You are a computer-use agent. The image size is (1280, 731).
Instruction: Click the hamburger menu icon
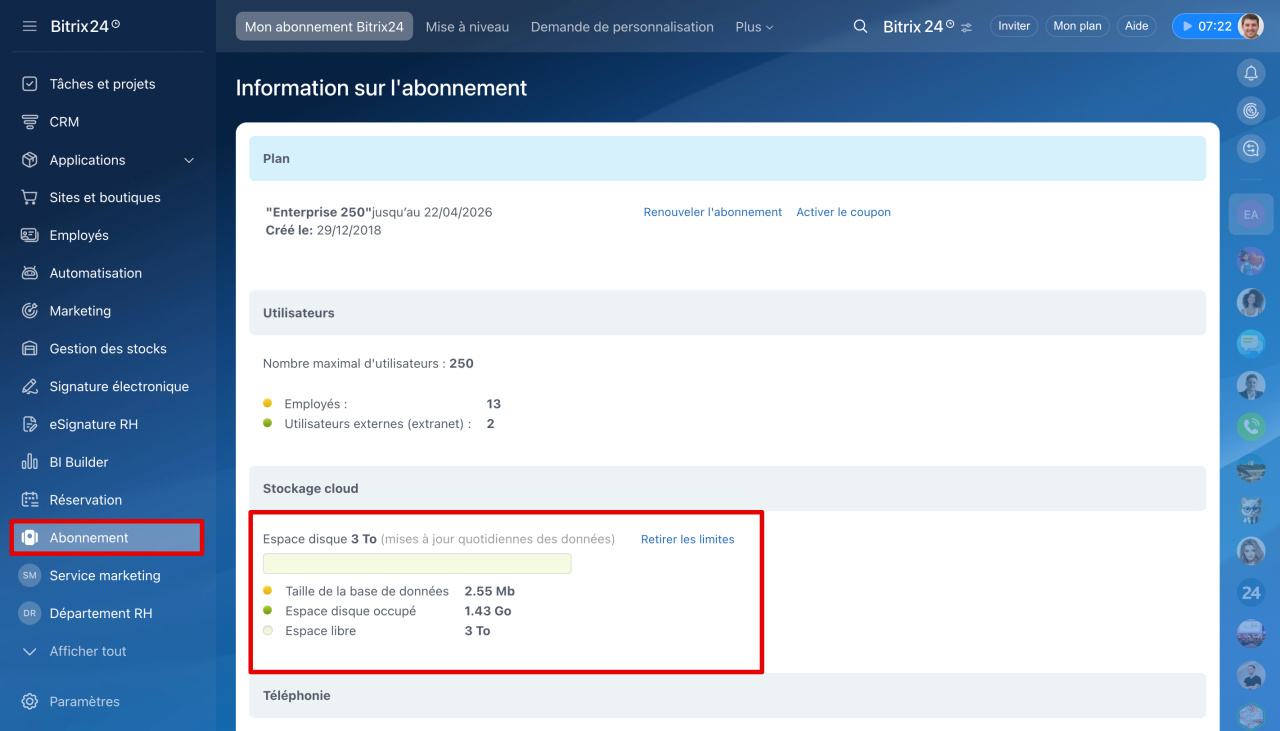(30, 26)
